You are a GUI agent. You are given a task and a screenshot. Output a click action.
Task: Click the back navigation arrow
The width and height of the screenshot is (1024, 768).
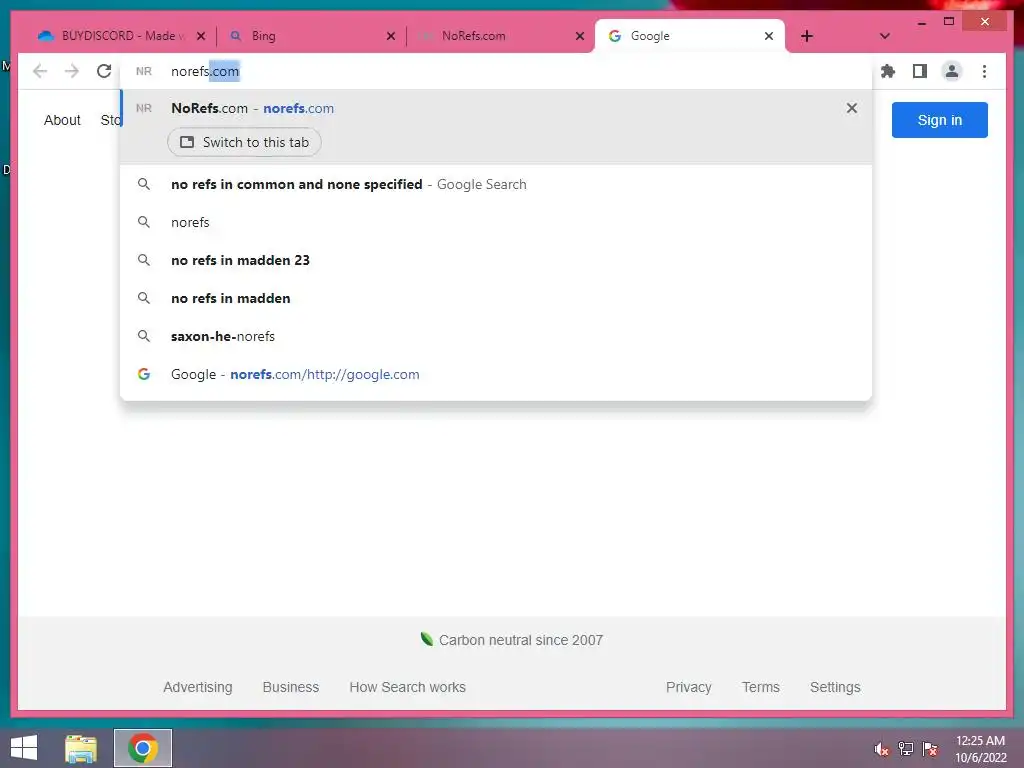click(x=40, y=71)
